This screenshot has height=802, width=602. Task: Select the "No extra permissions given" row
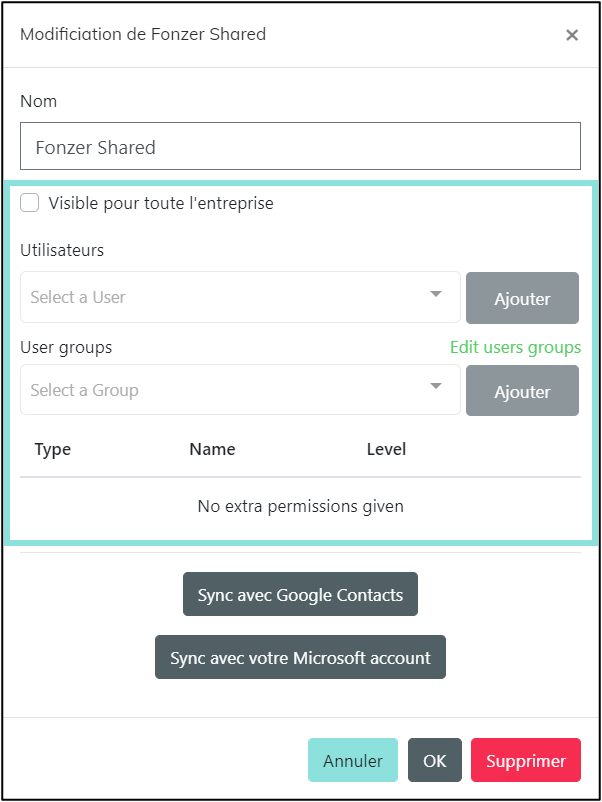(x=300, y=506)
